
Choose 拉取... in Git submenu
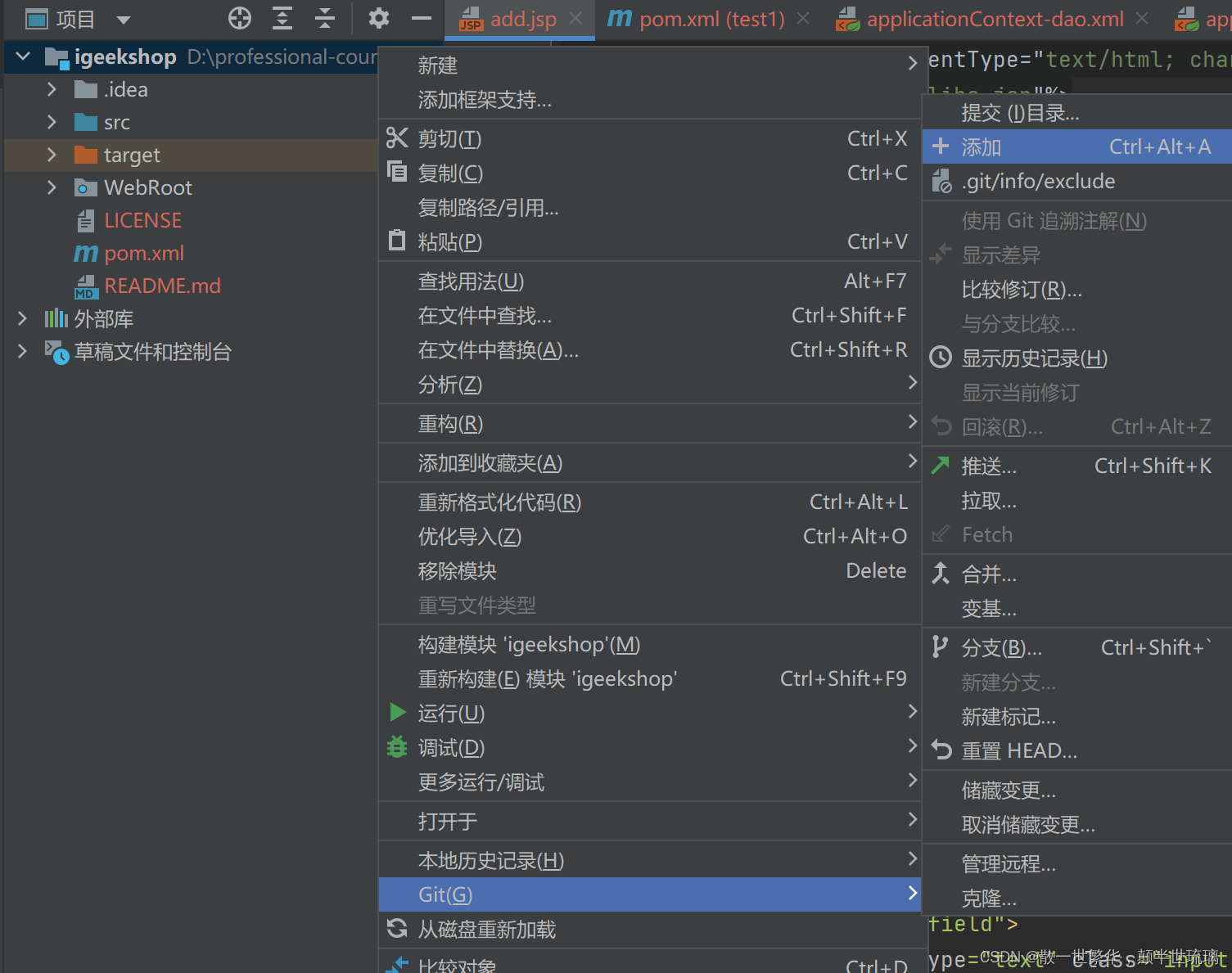tap(1077, 500)
